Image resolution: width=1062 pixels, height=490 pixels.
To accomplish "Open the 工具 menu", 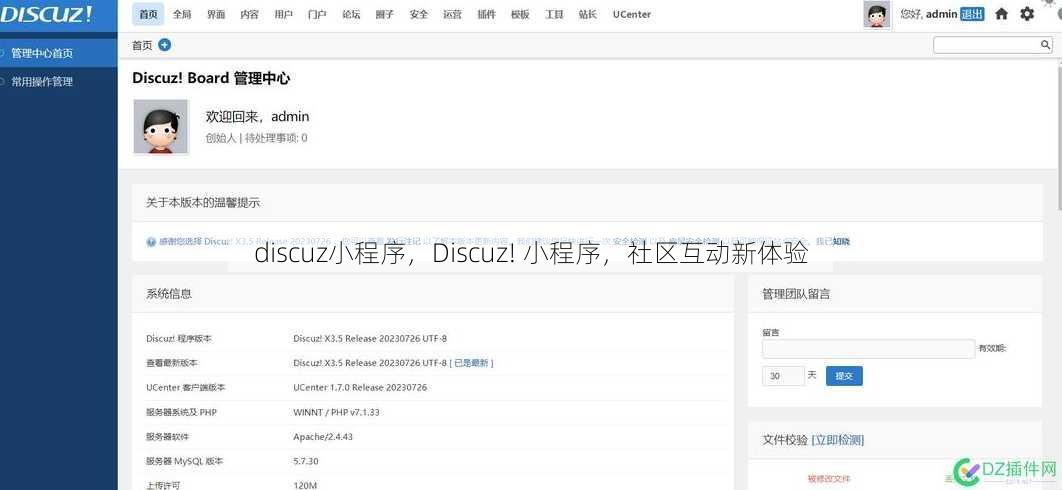I will (x=554, y=14).
